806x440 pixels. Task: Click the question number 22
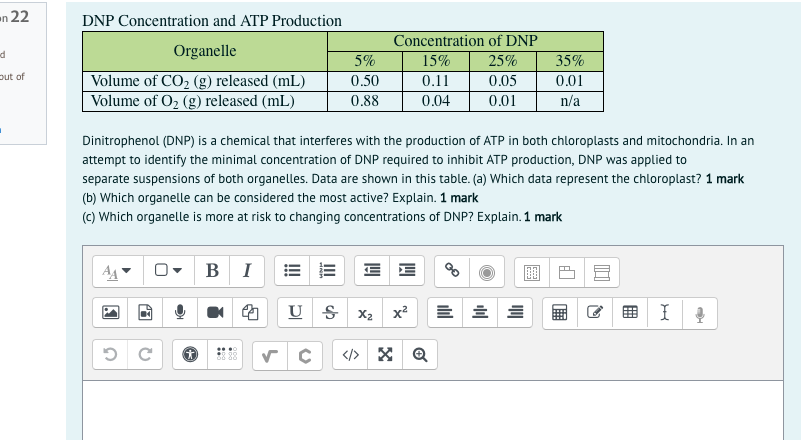pyautogui.click(x=20, y=16)
